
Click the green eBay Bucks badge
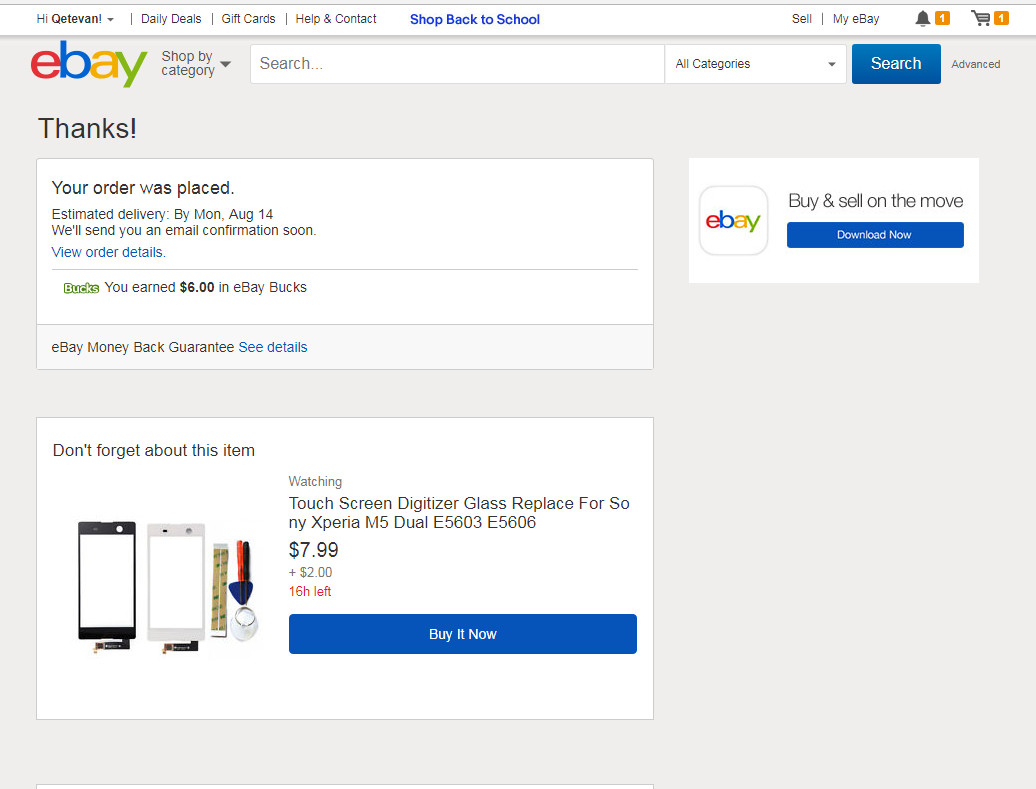pos(81,288)
